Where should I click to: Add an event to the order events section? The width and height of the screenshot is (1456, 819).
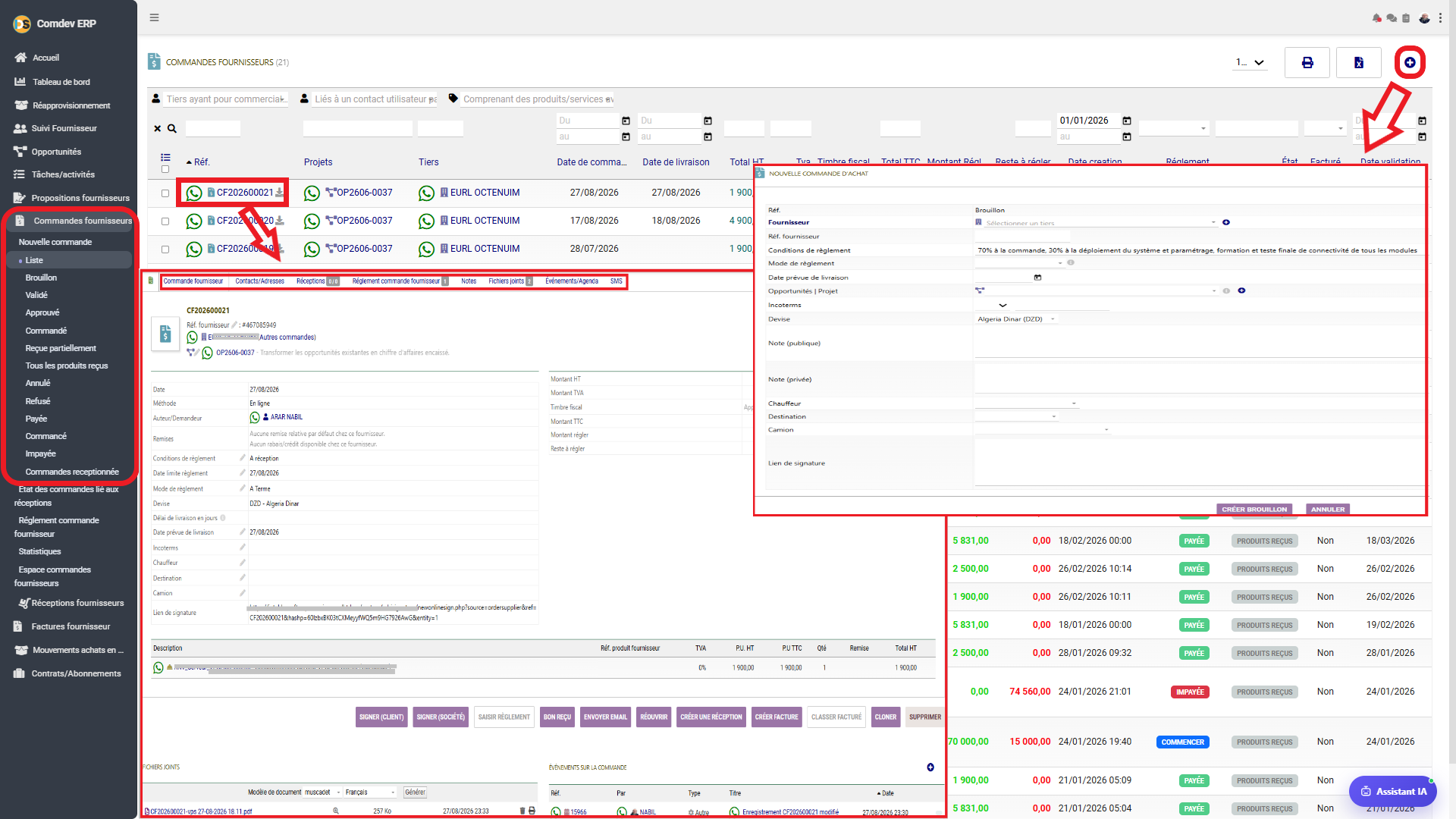[930, 767]
